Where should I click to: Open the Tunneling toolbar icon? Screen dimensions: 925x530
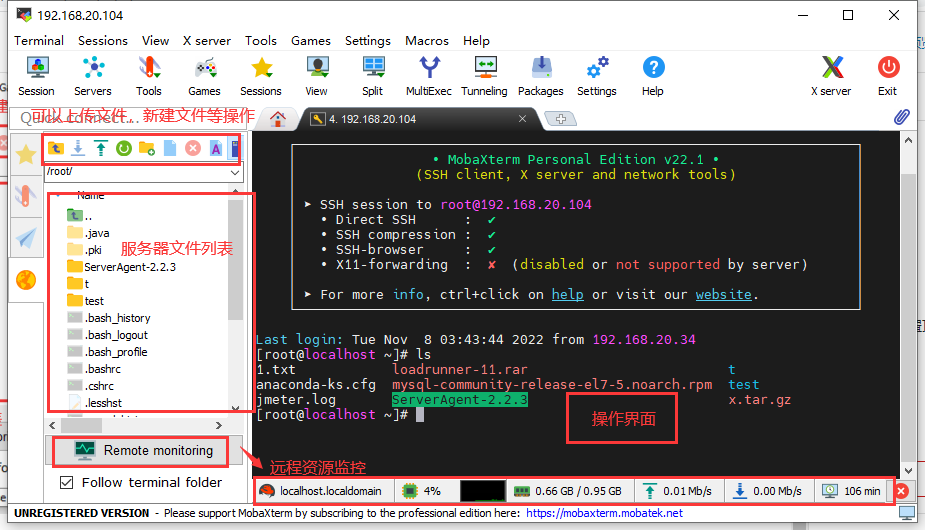[484, 76]
